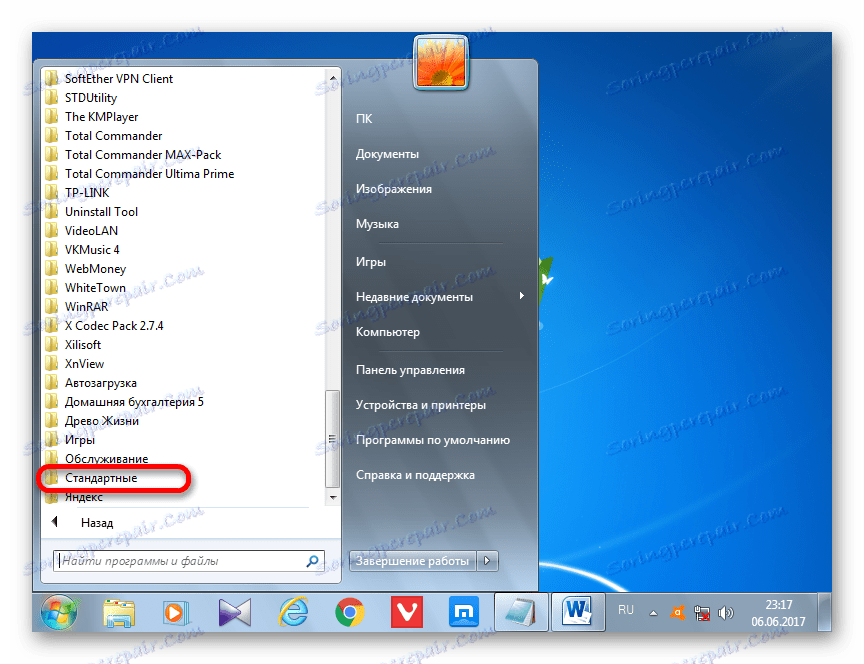The image size is (864, 664).
Task: Expand Total Commander MAX-Pack folder
Action: [x=143, y=155]
